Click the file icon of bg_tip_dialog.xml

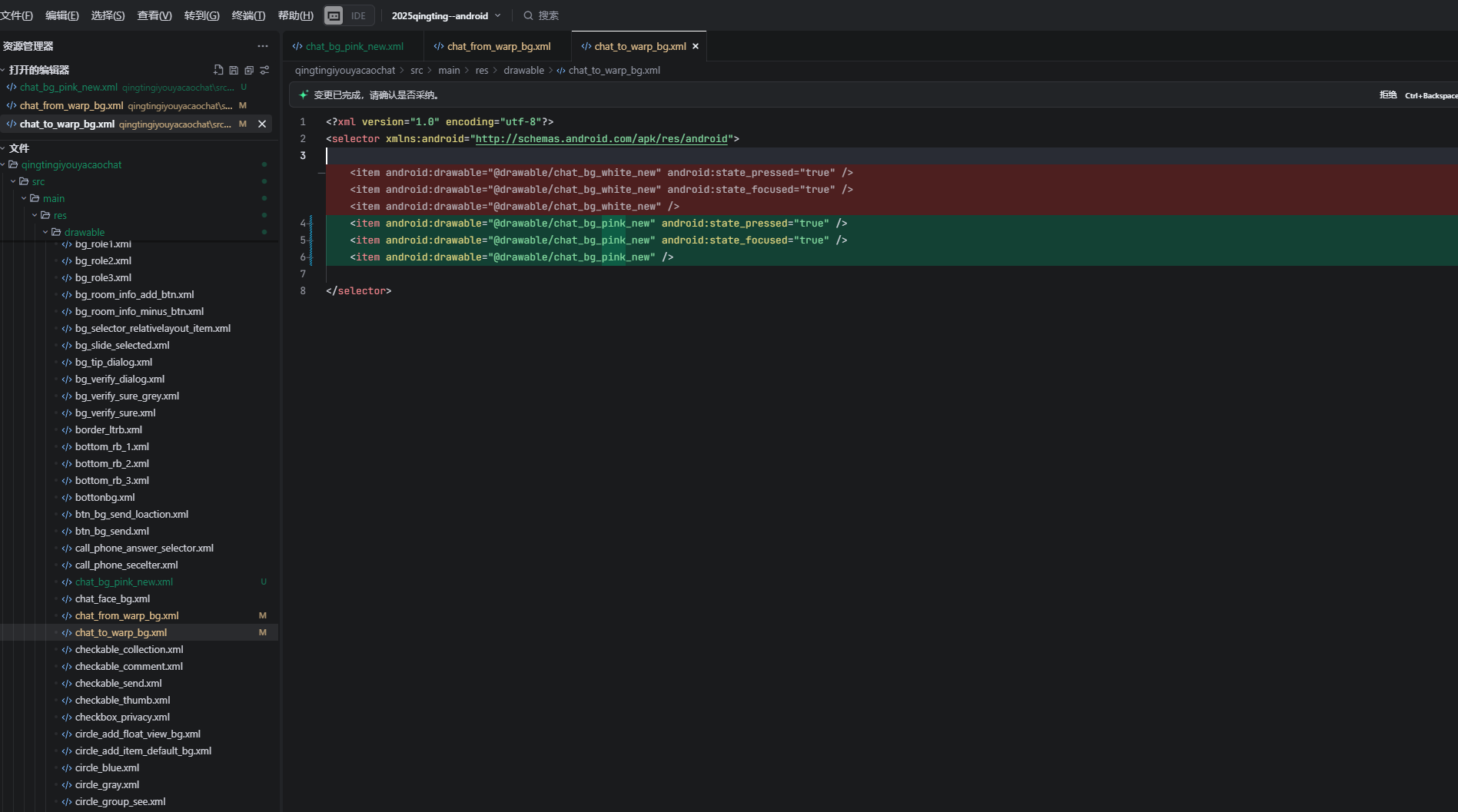coord(67,362)
